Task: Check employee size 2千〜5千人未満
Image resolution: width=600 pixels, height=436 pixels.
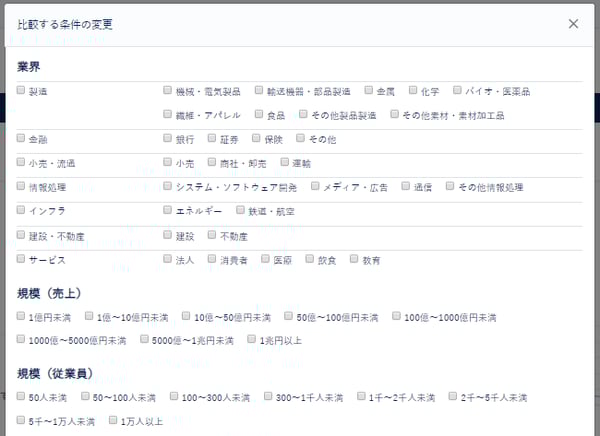Action: coord(453,396)
